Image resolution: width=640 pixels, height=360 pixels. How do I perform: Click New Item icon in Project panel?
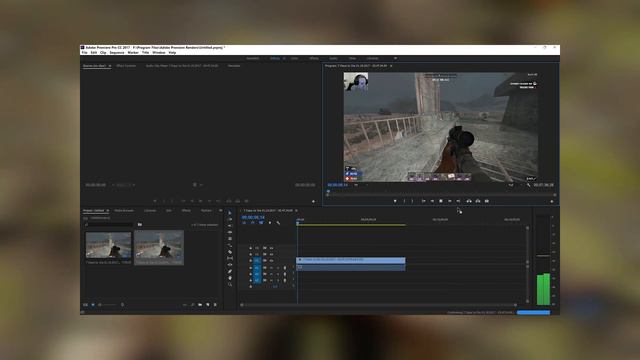[208, 304]
